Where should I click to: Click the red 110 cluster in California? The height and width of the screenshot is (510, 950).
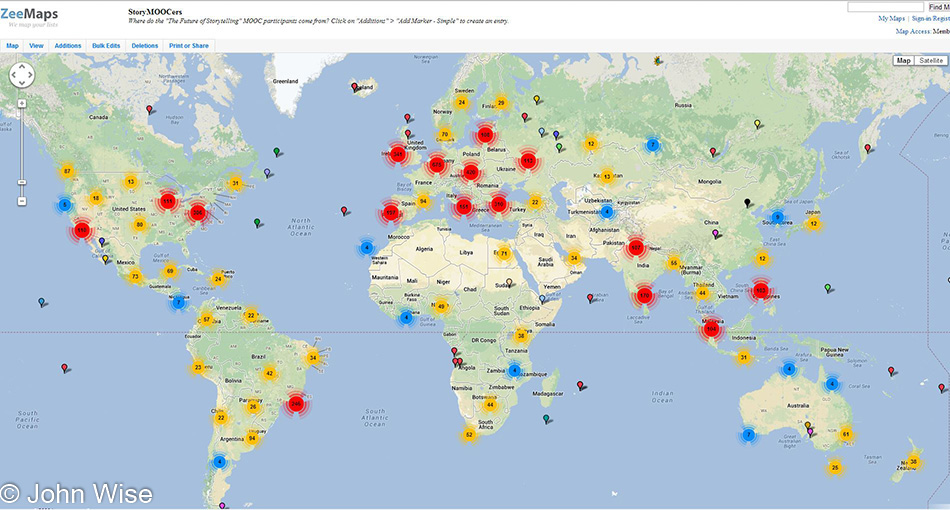click(x=82, y=230)
